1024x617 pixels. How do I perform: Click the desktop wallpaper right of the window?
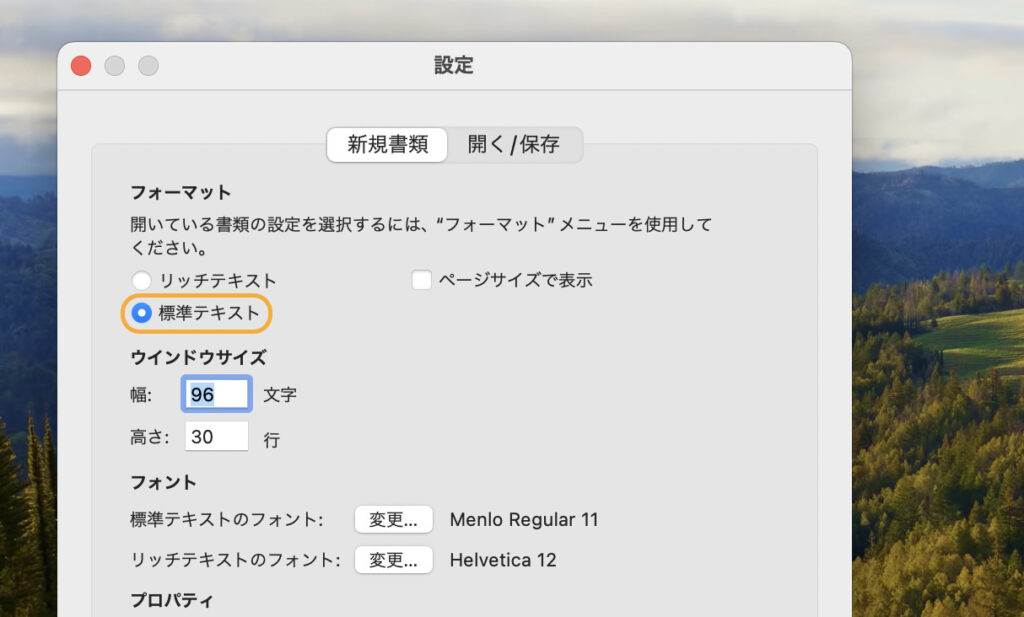coord(940,400)
